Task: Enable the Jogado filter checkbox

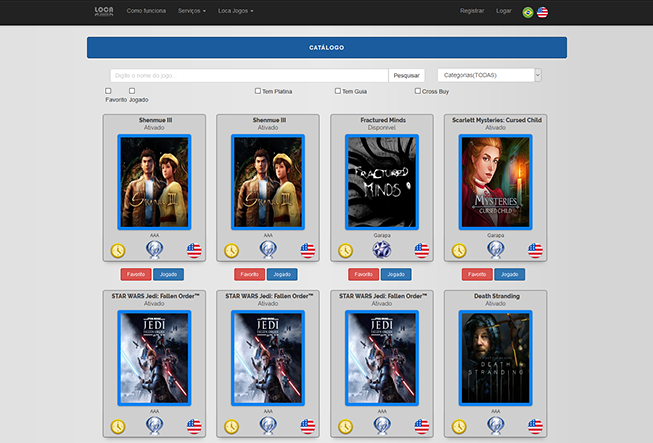Action: [x=132, y=91]
